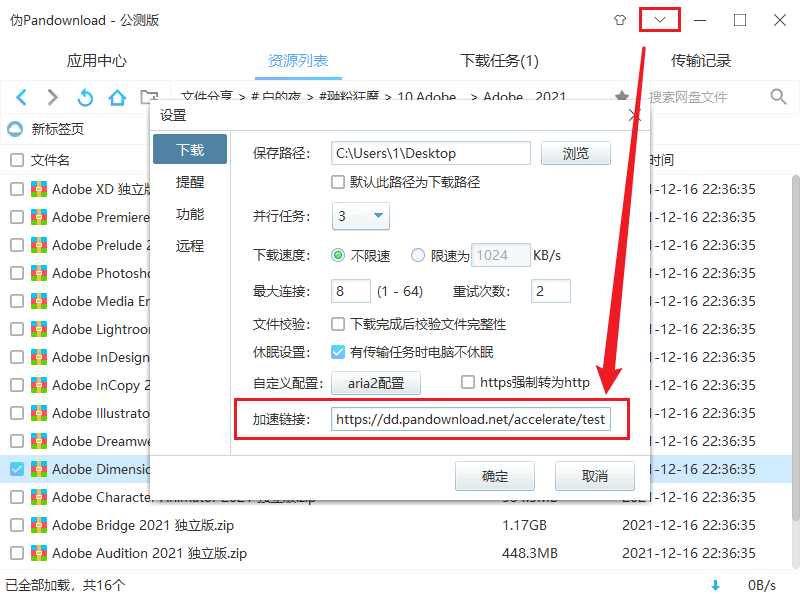Switch to 下载任务(1) tab

(x=499, y=61)
